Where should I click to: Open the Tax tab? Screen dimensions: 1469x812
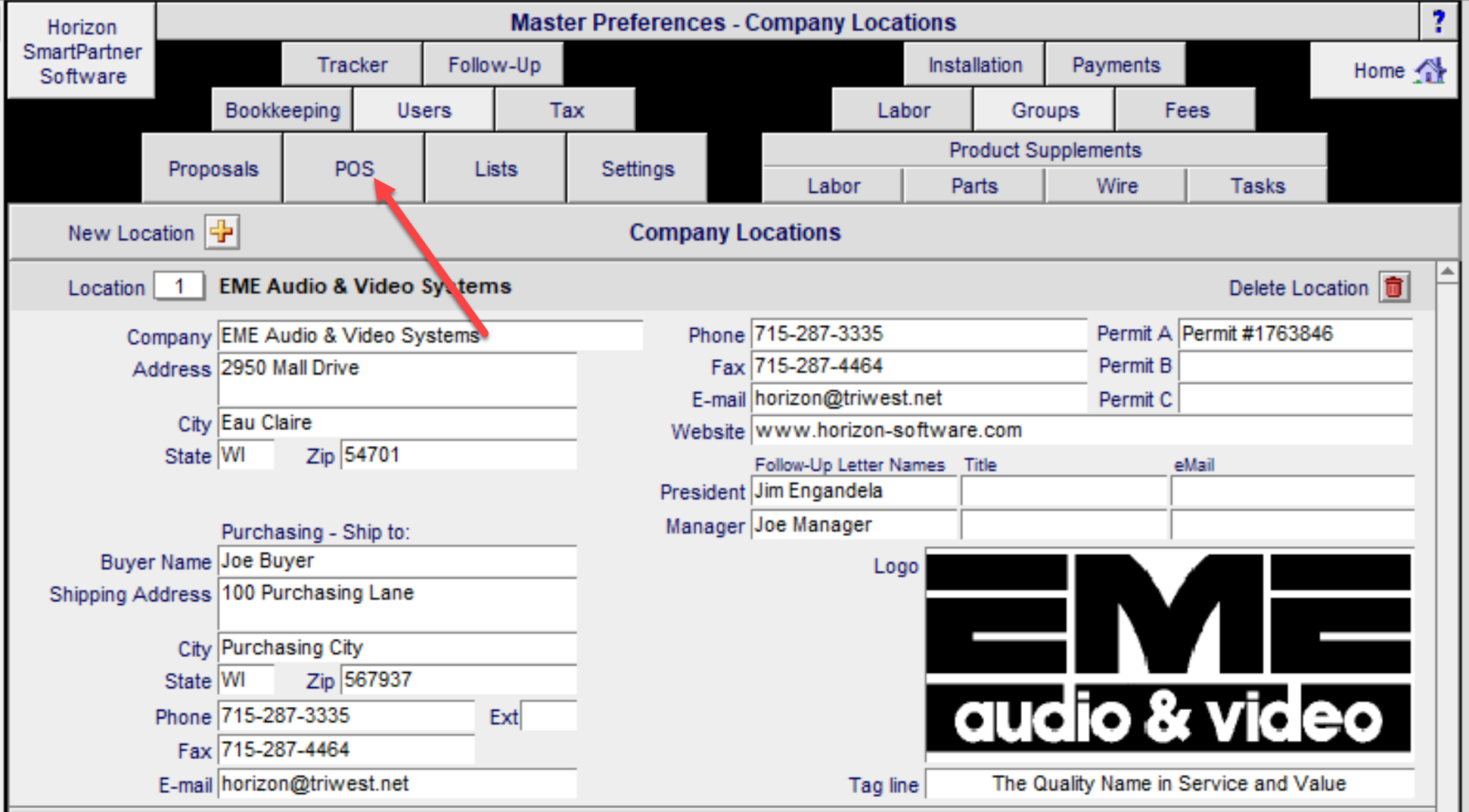click(566, 110)
